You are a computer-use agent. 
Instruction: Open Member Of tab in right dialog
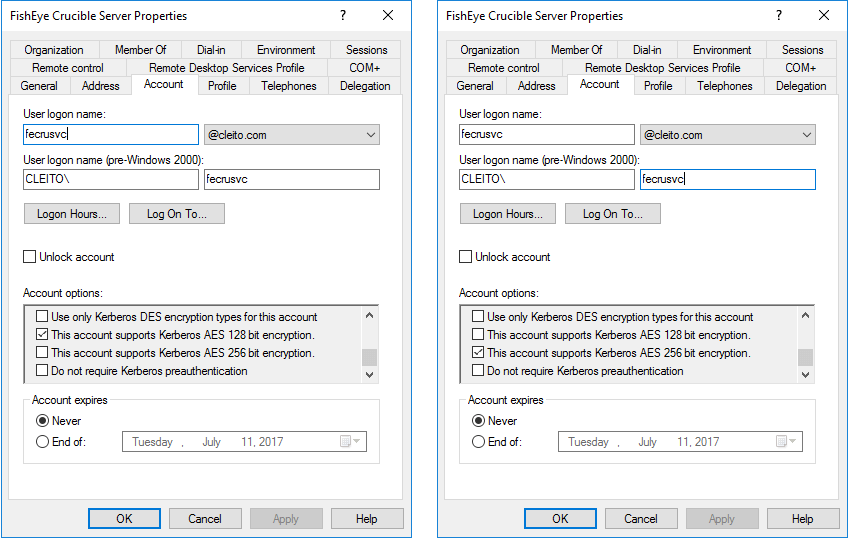click(576, 50)
